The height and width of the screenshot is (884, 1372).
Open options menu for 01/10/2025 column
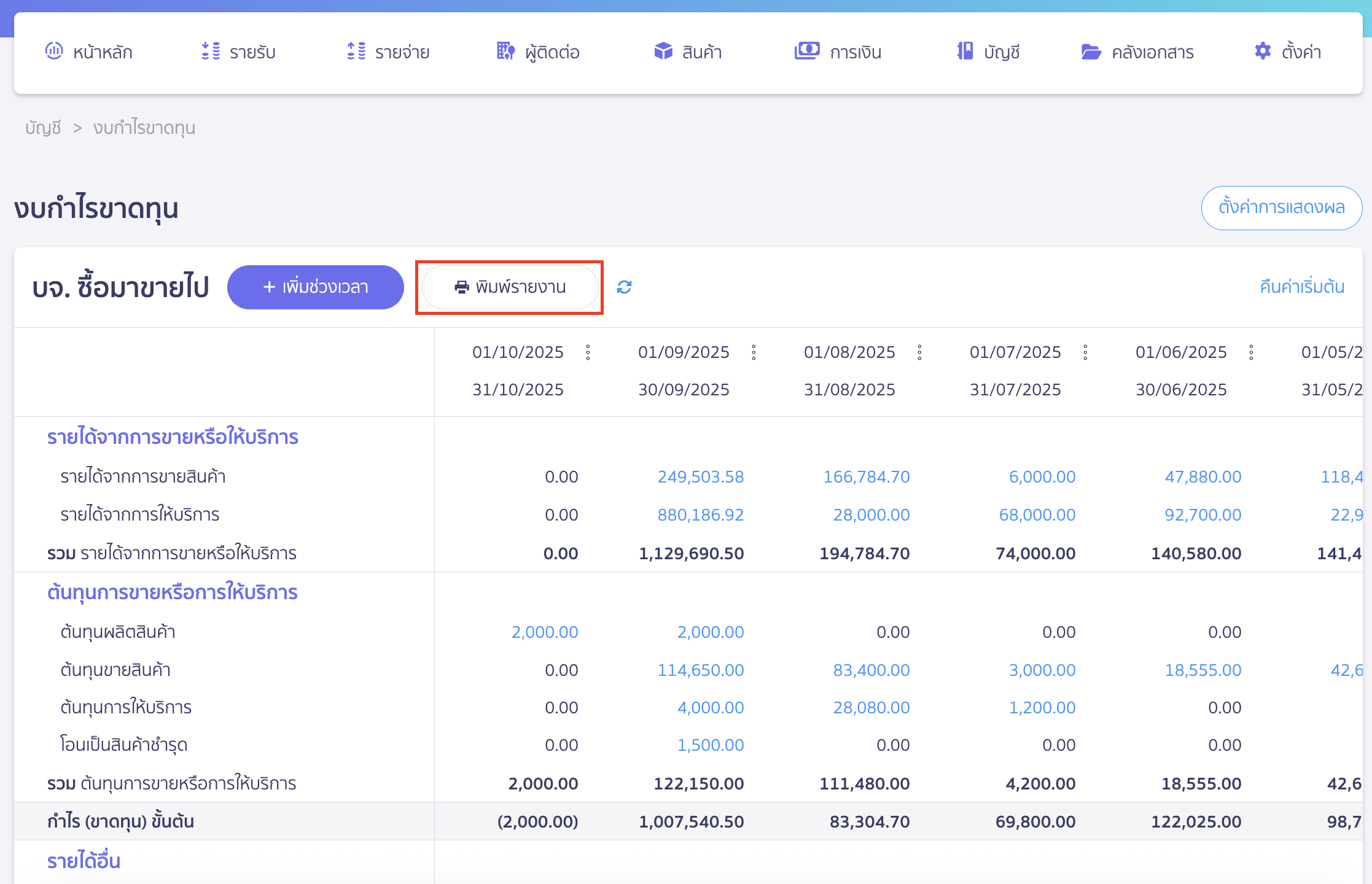588,352
